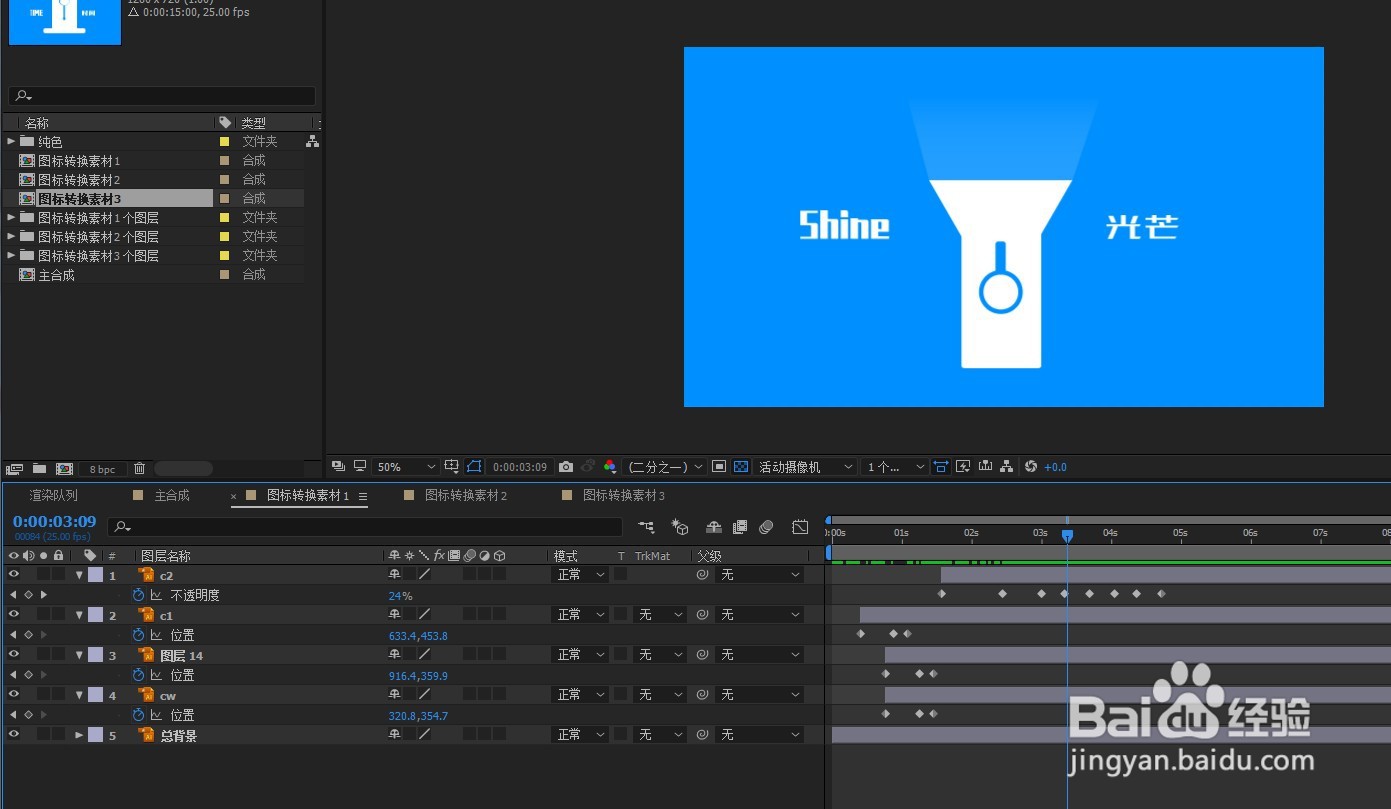This screenshot has width=1391, height=809.
Task: Open the 1个 view layout dropdown
Action: click(x=896, y=467)
